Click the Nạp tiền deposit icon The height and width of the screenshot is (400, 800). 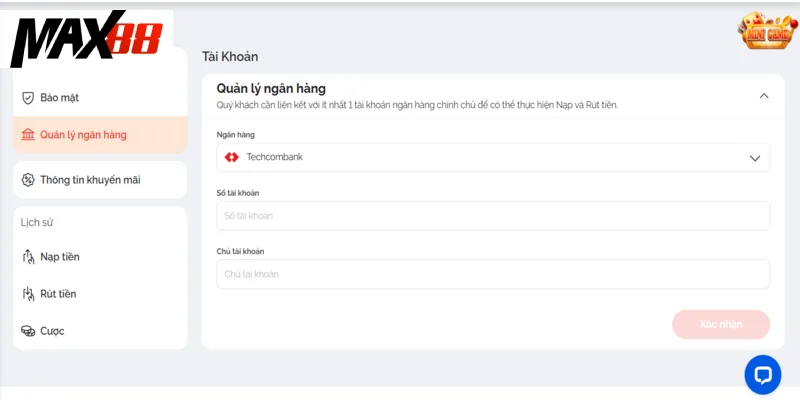pos(28,257)
